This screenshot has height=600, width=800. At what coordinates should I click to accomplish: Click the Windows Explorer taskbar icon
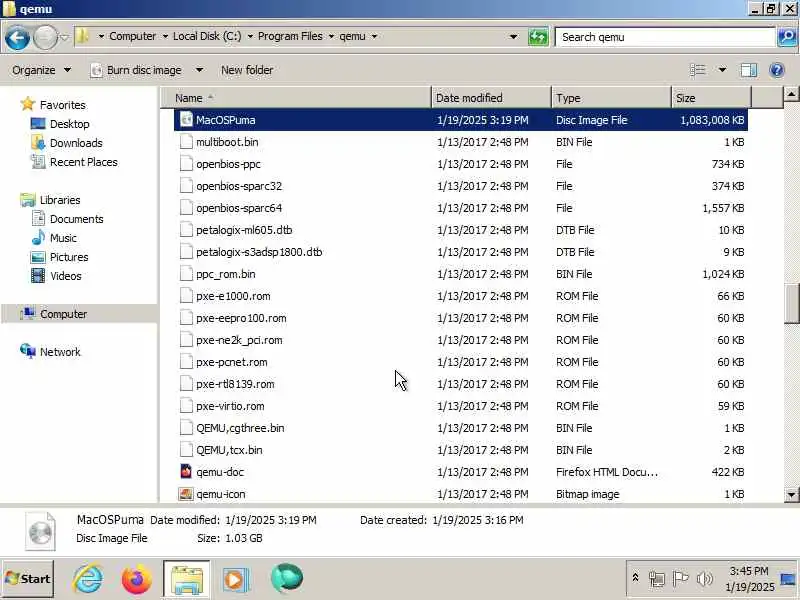tap(186, 579)
